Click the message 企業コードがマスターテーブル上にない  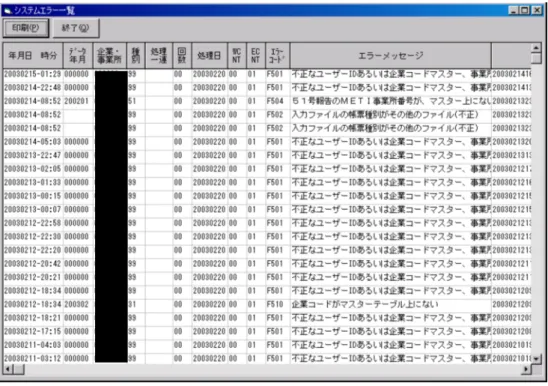[x=390, y=304]
